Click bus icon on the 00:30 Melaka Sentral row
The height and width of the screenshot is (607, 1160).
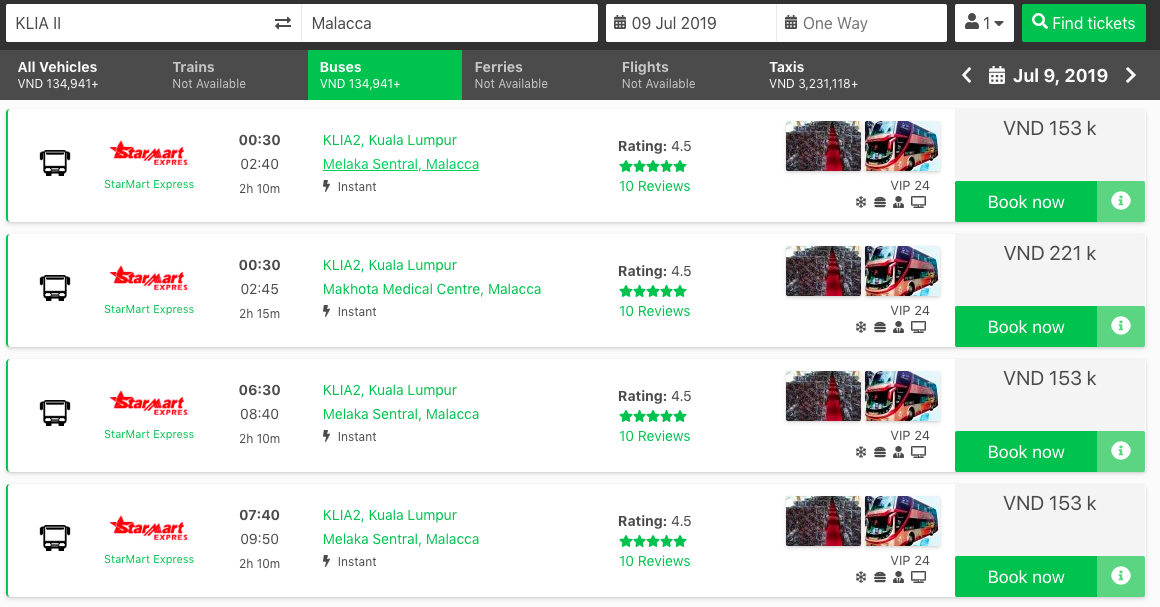[x=55, y=162]
